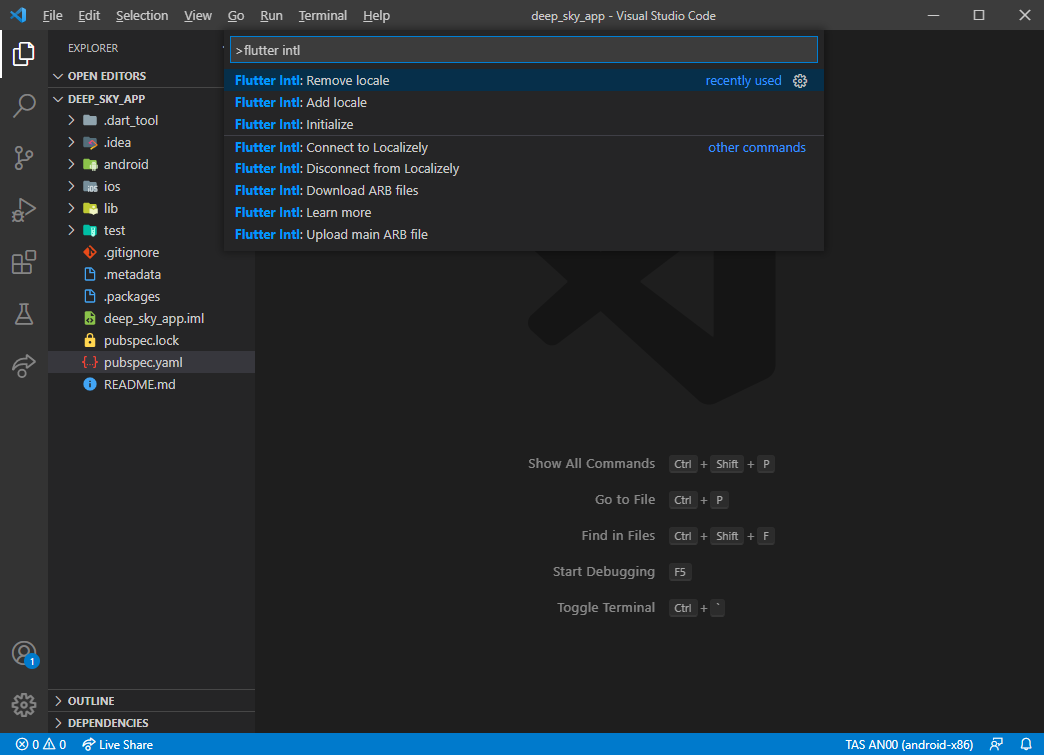
Task: Open the File menu
Action: click(52, 15)
